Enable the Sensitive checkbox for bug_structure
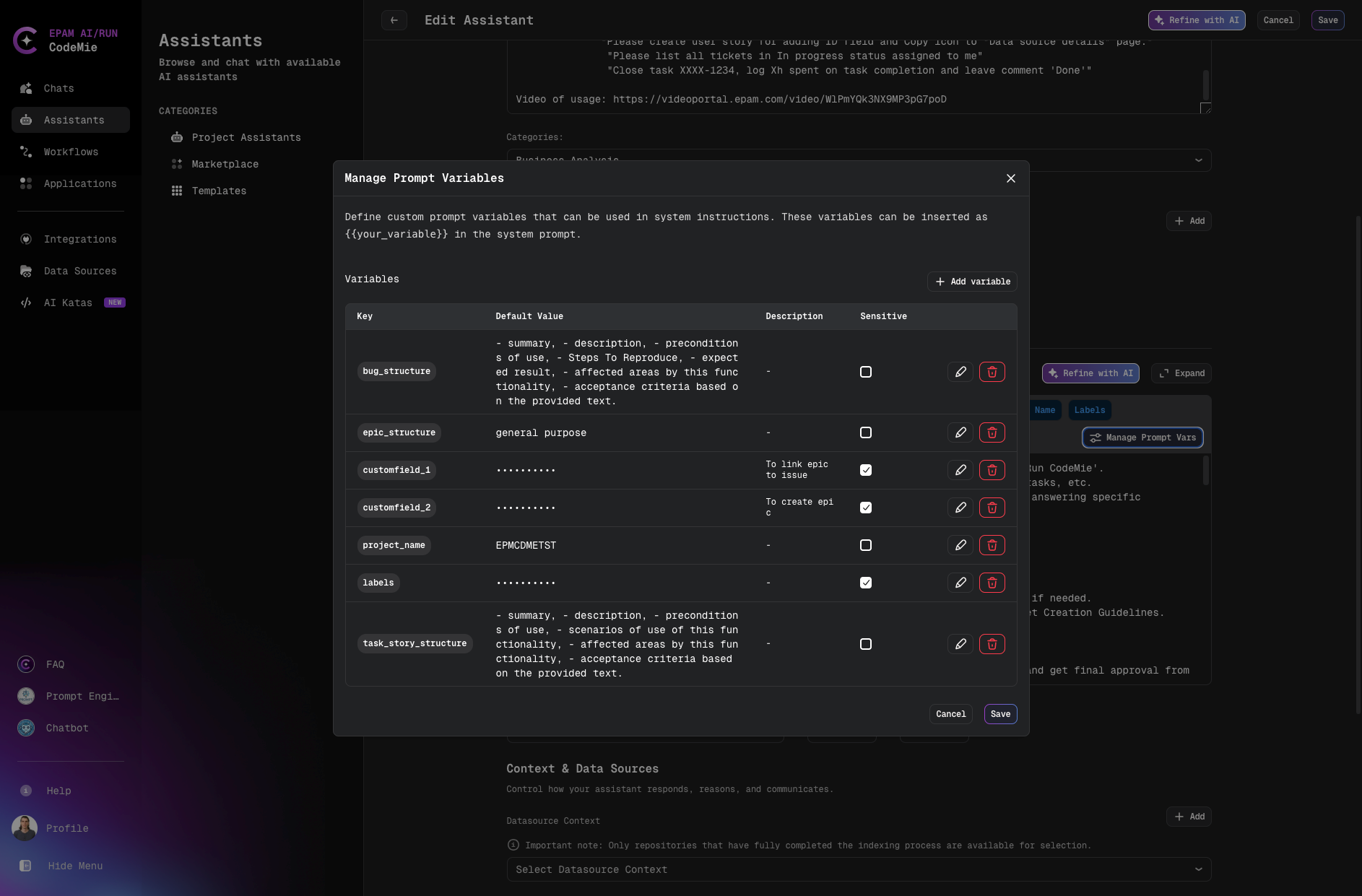The width and height of the screenshot is (1362, 896). 865,372
